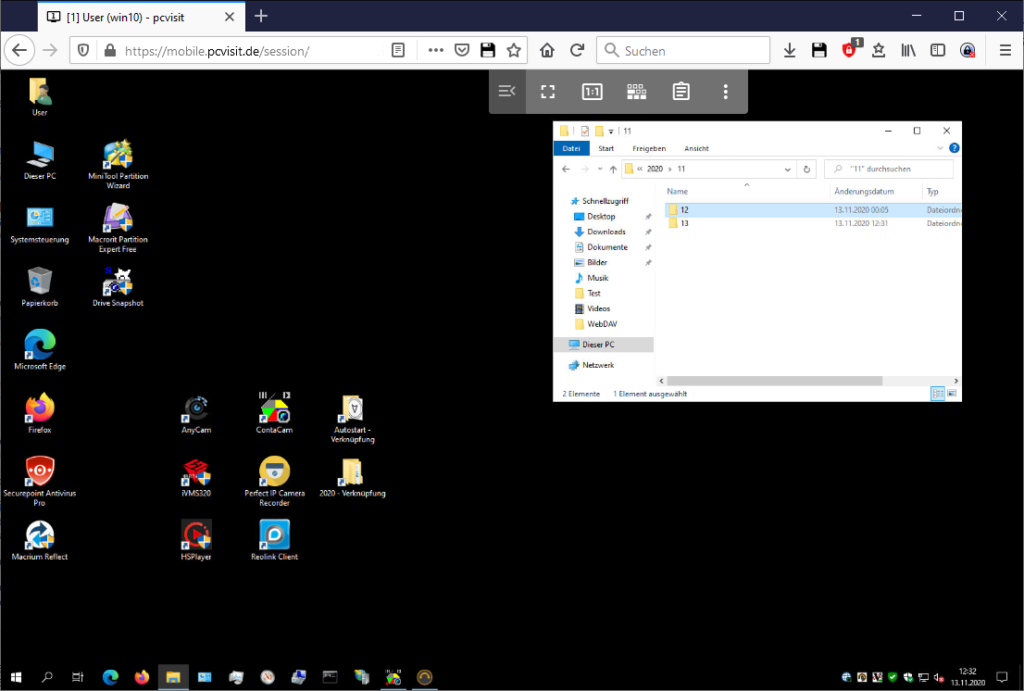
Task: Click the fullscreen icon in session toolbar
Action: coord(547,91)
